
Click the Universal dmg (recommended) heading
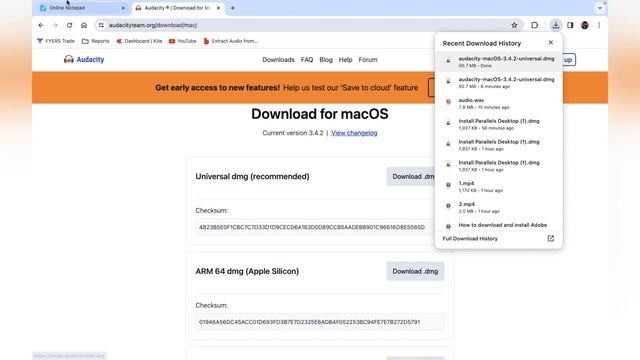[252, 176]
